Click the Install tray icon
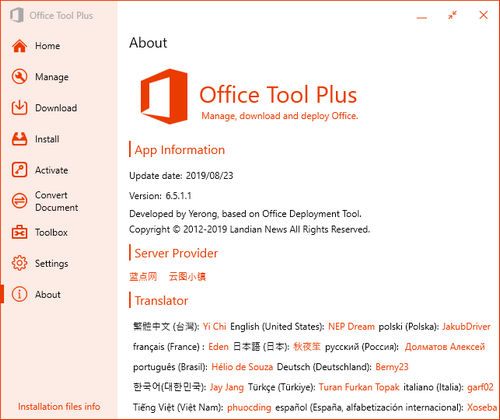This screenshot has width=500, height=420. coord(19,139)
